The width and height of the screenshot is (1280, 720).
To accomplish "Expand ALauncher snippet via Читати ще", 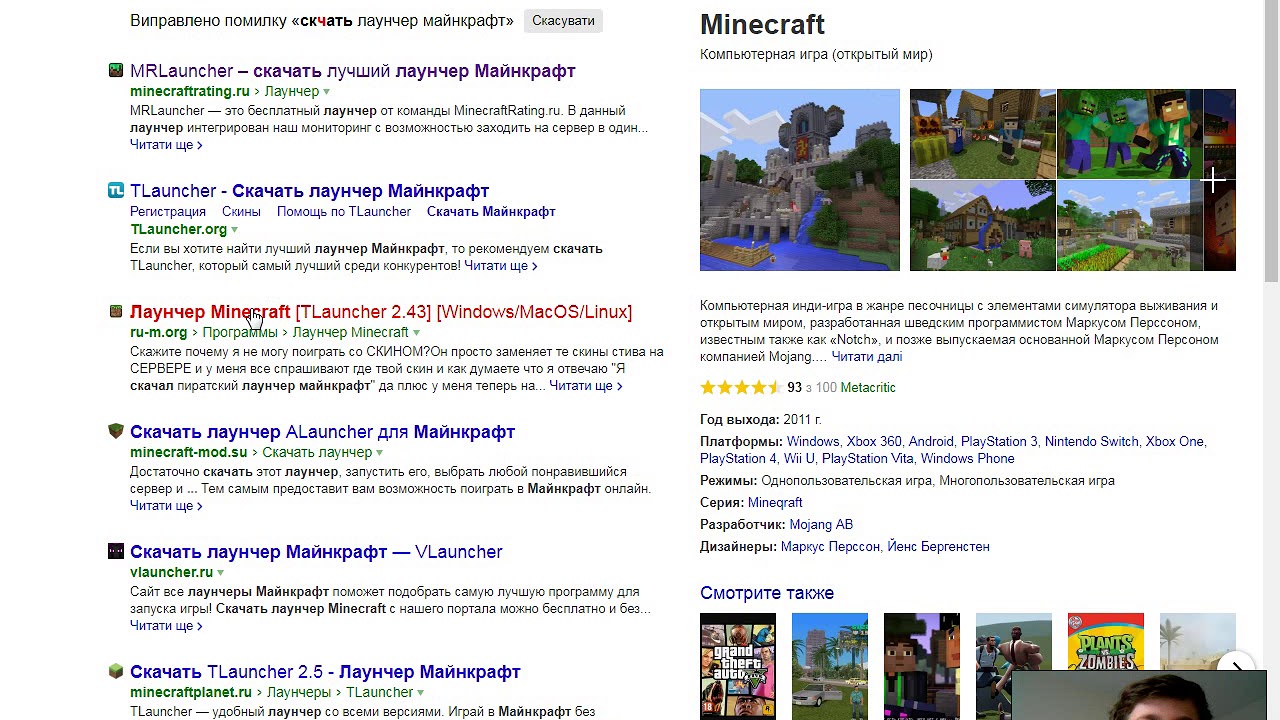I will click(x=166, y=506).
